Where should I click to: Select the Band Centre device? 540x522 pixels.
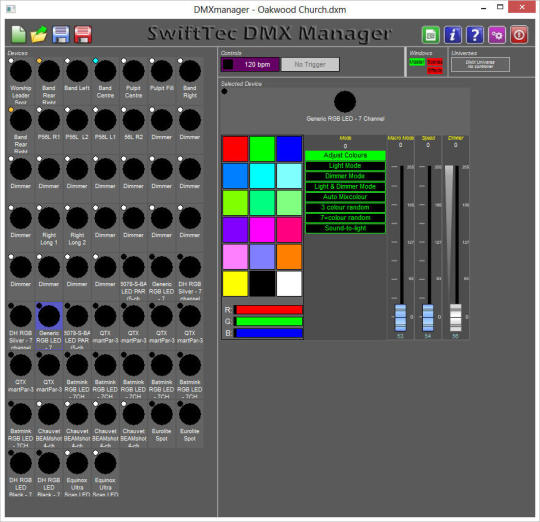(x=105, y=81)
